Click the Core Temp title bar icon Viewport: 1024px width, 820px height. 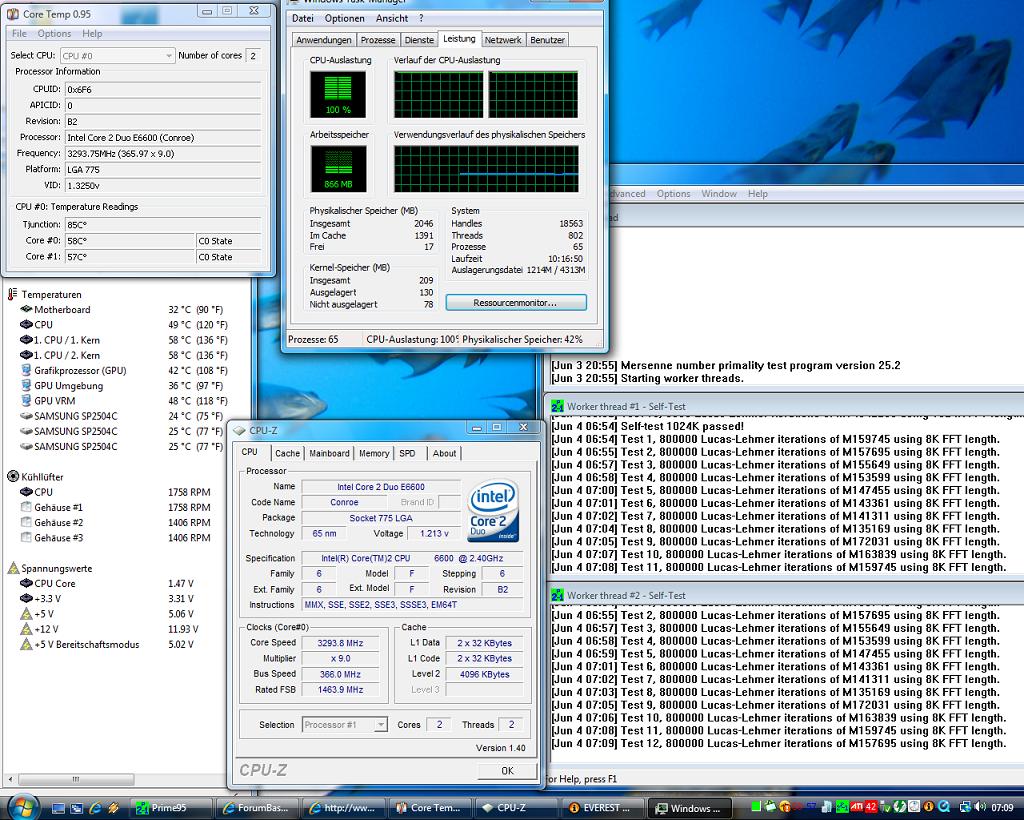[12, 14]
